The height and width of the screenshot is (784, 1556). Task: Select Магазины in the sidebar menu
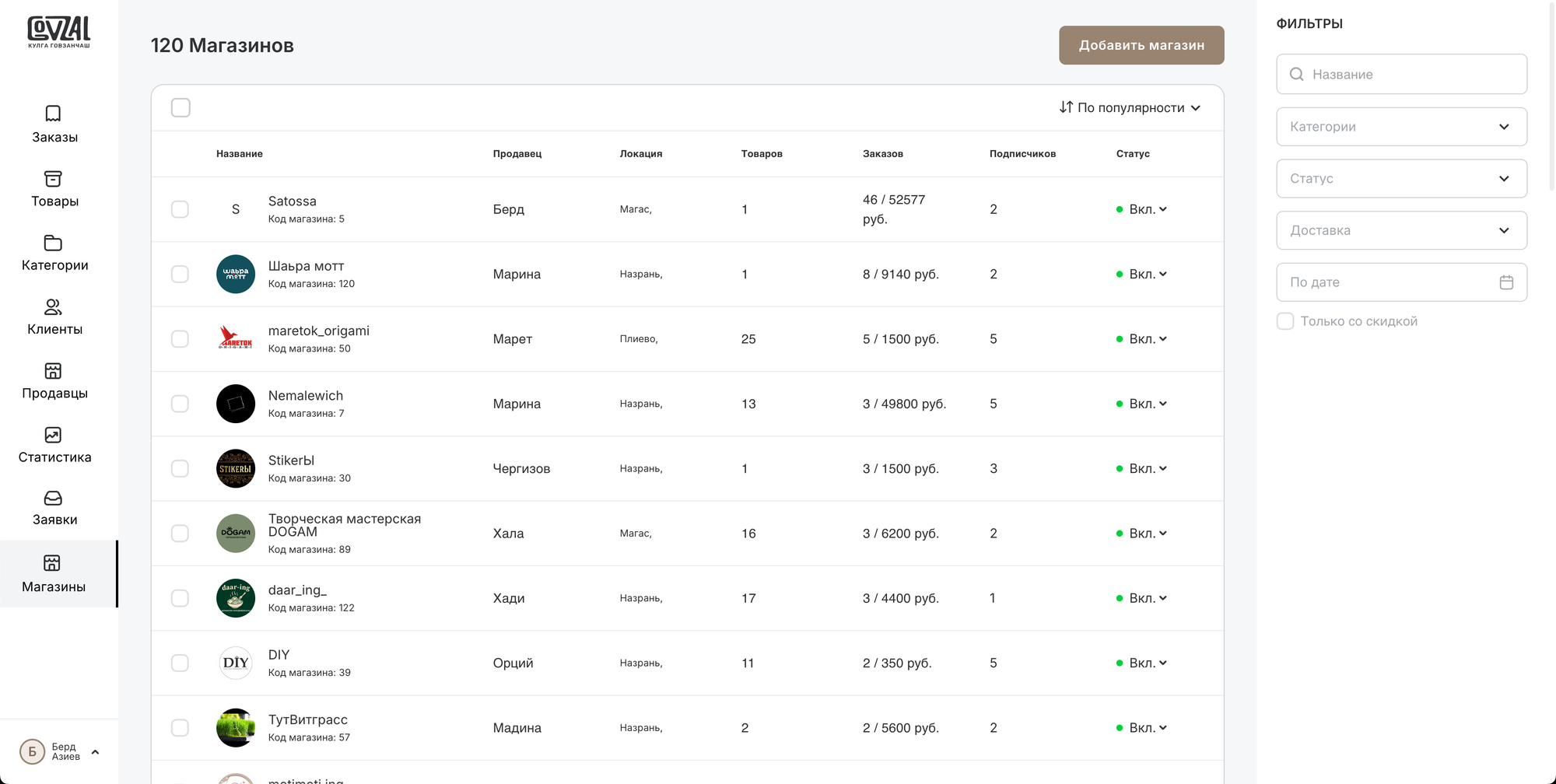53,574
